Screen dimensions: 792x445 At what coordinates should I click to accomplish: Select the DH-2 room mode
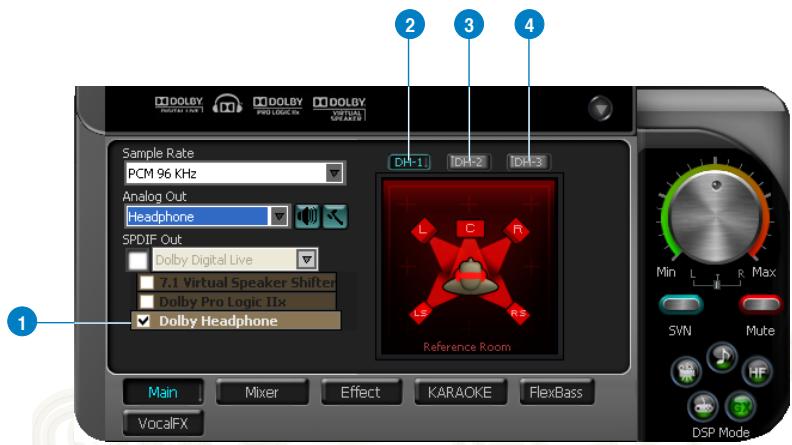469,162
